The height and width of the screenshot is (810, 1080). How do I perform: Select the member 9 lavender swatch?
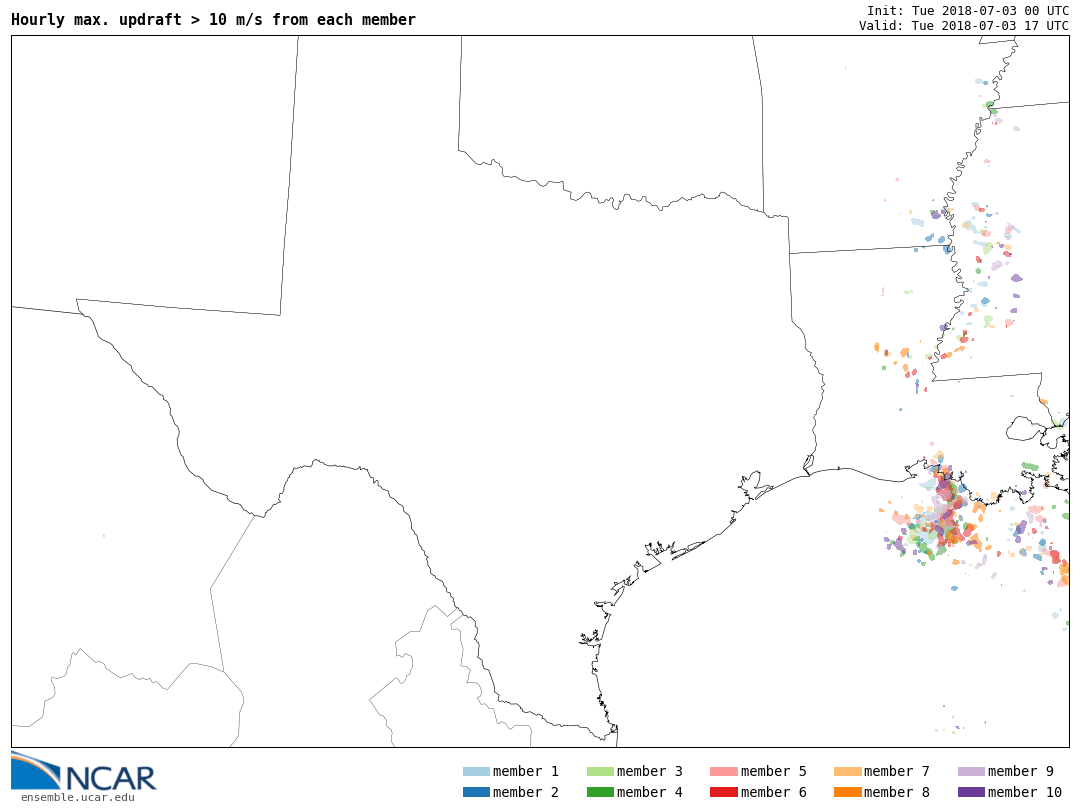coord(971,771)
